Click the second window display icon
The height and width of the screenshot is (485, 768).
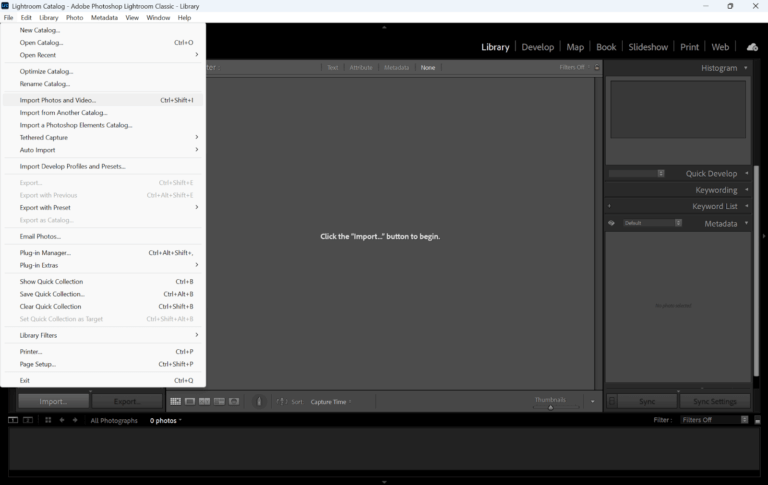(x=28, y=420)
